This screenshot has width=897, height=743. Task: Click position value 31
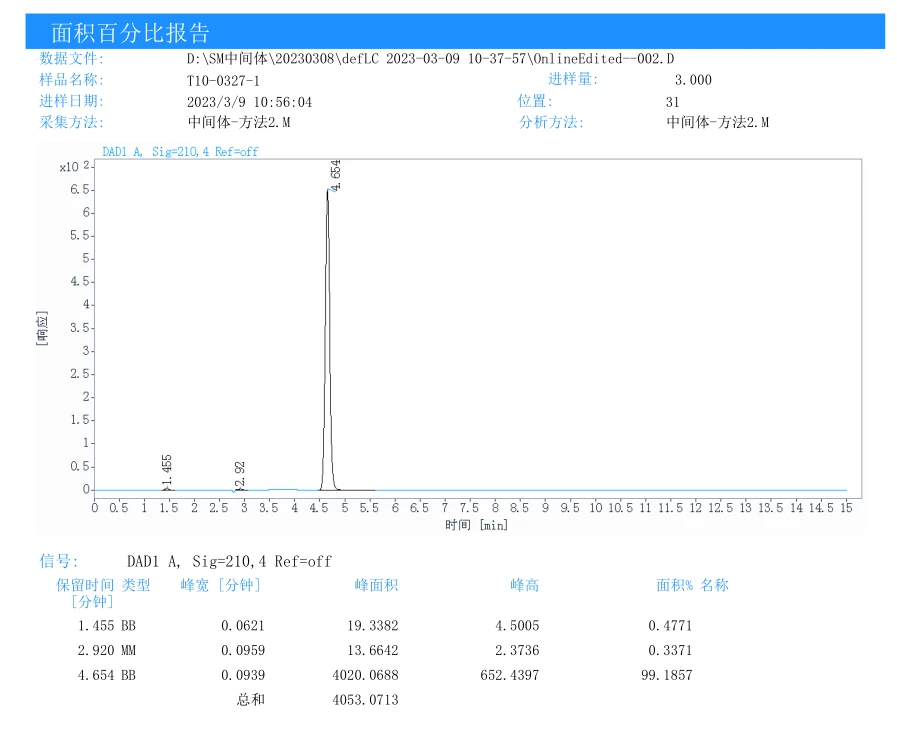672,102
